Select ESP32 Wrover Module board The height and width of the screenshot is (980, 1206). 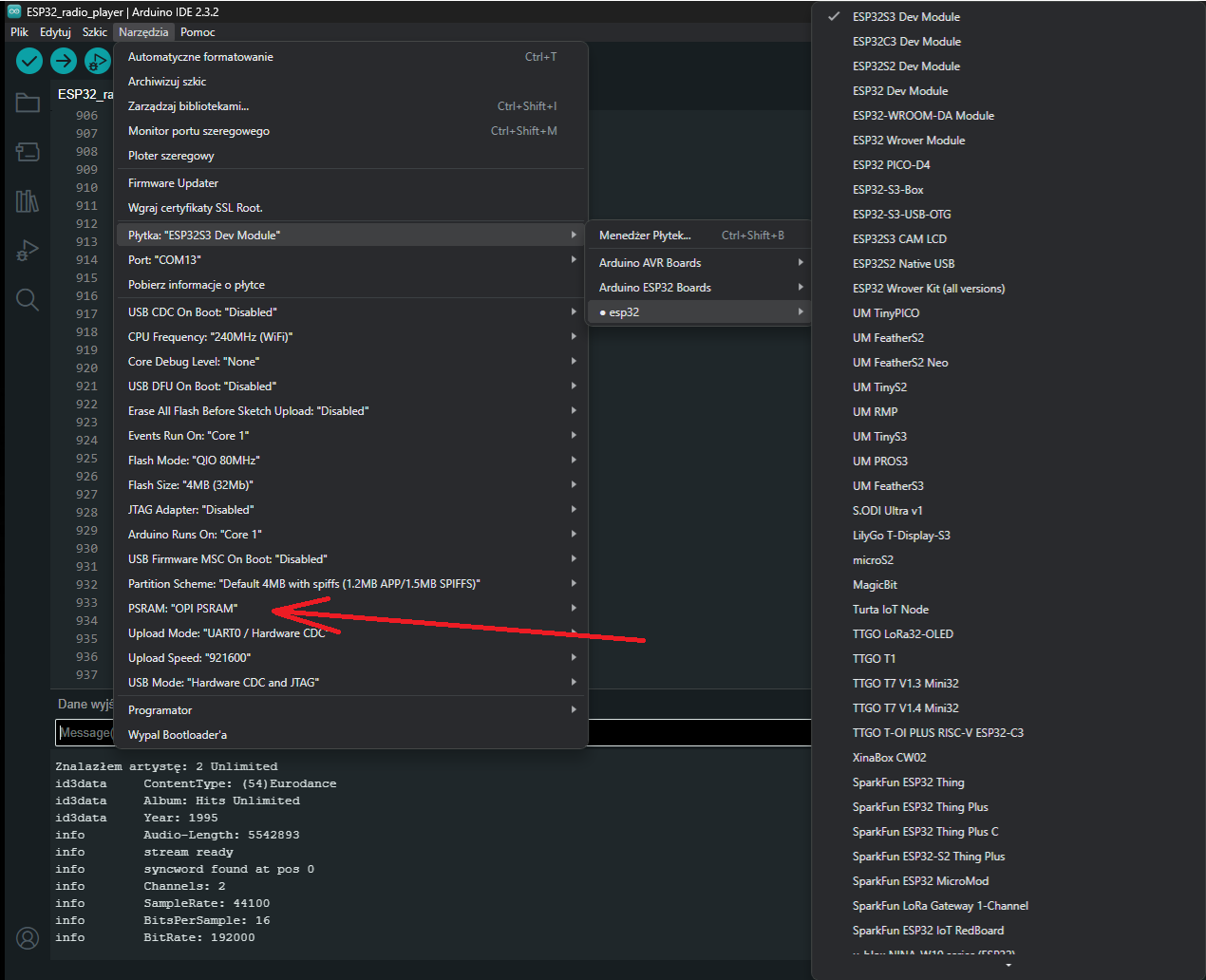coord(1008,141)
